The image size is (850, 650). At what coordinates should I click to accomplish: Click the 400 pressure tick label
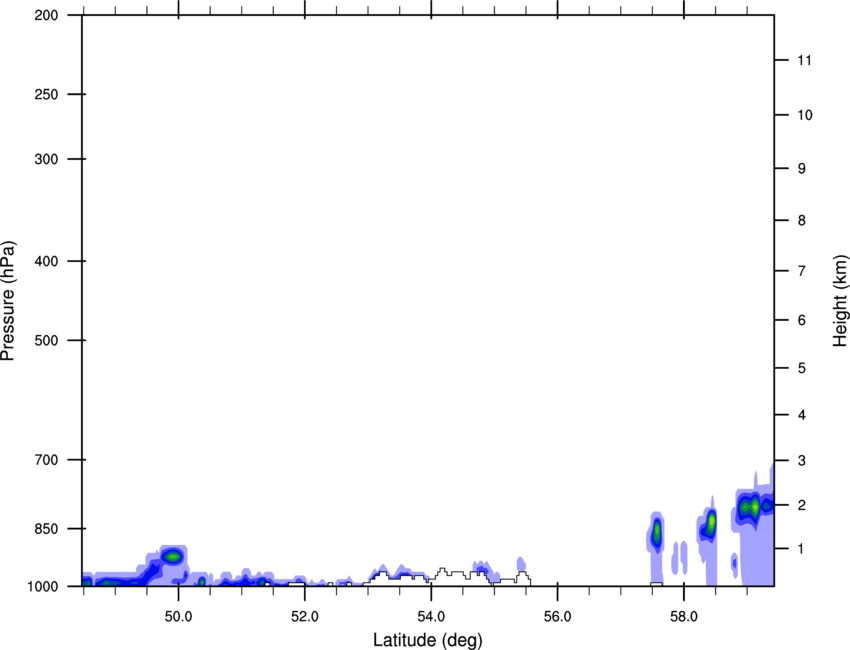(46, 261)
